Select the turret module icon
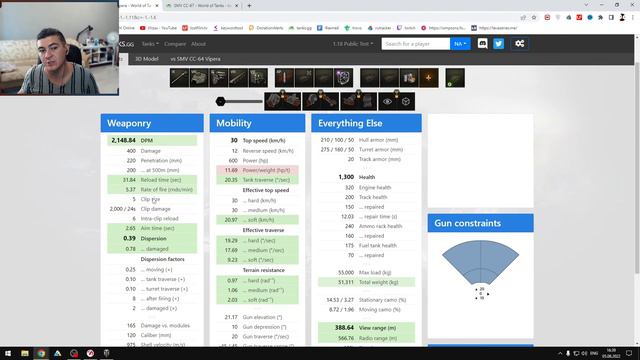 click(199, 78)
